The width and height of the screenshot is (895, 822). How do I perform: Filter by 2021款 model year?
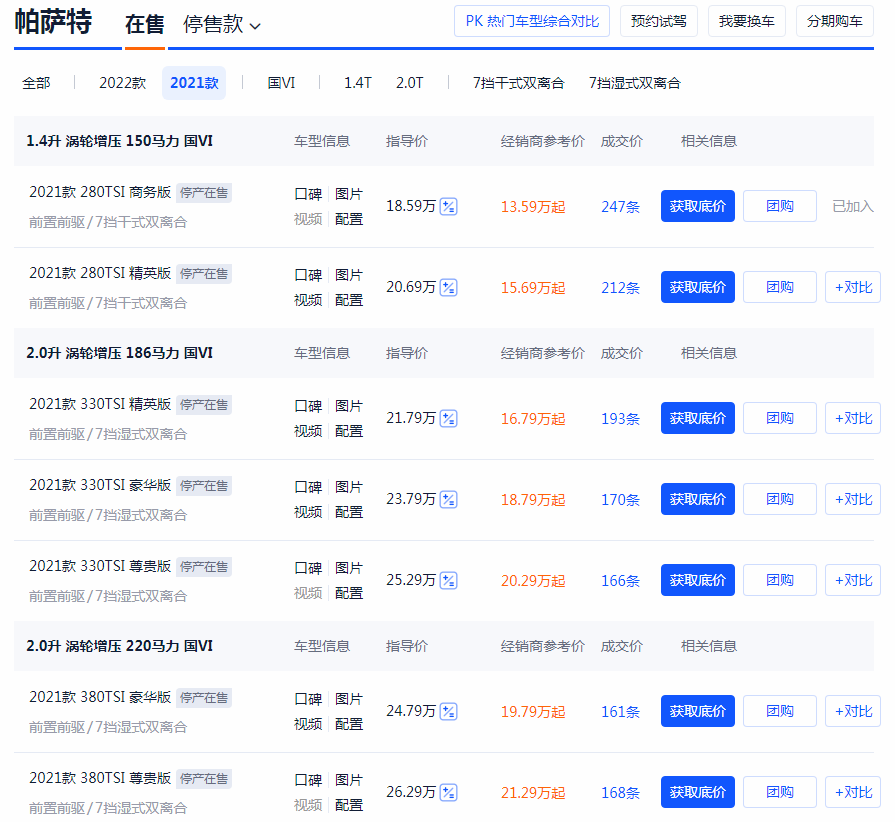[x=194, y=83]
